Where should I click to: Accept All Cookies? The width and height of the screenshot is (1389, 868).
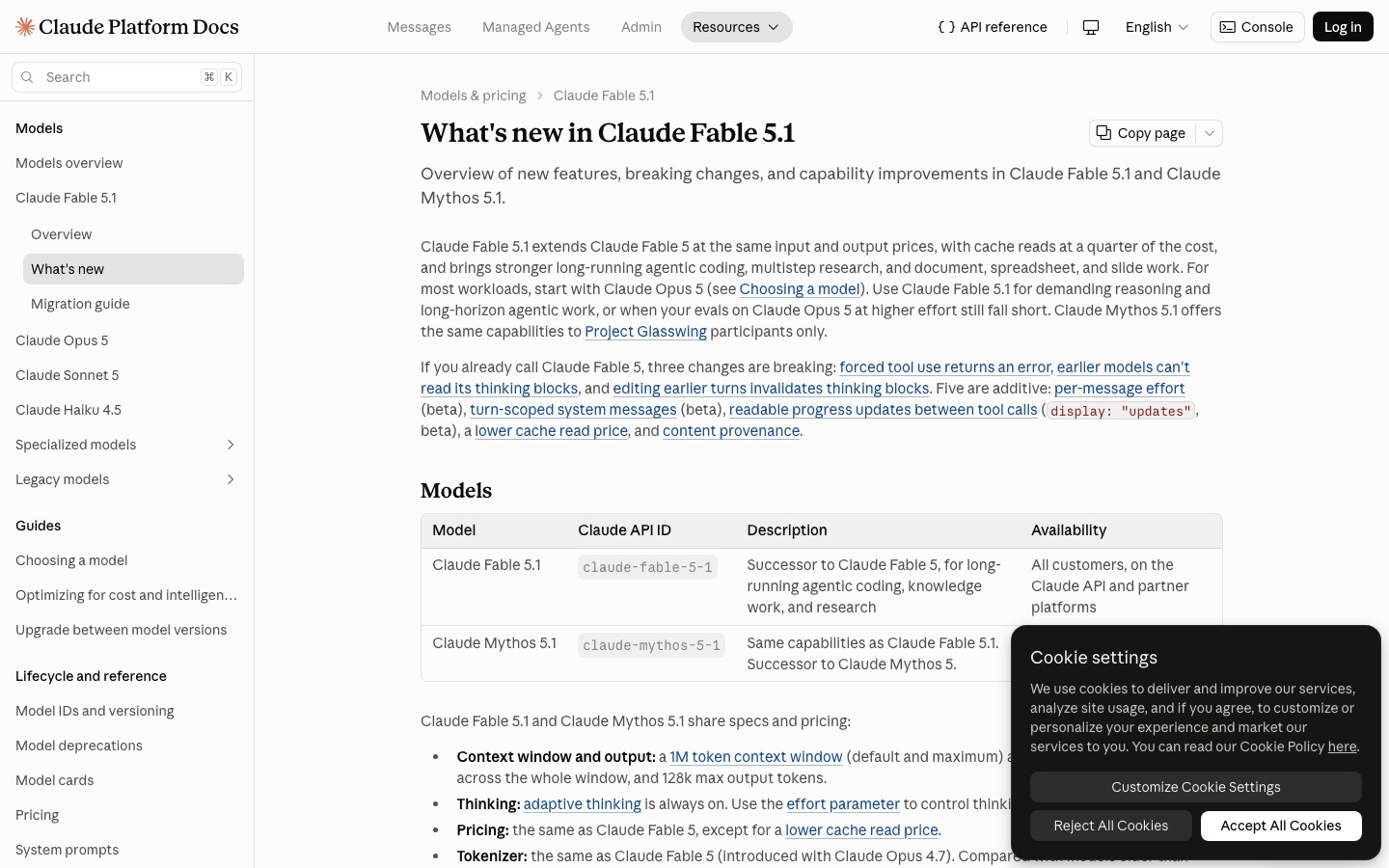pos(1280,826)
